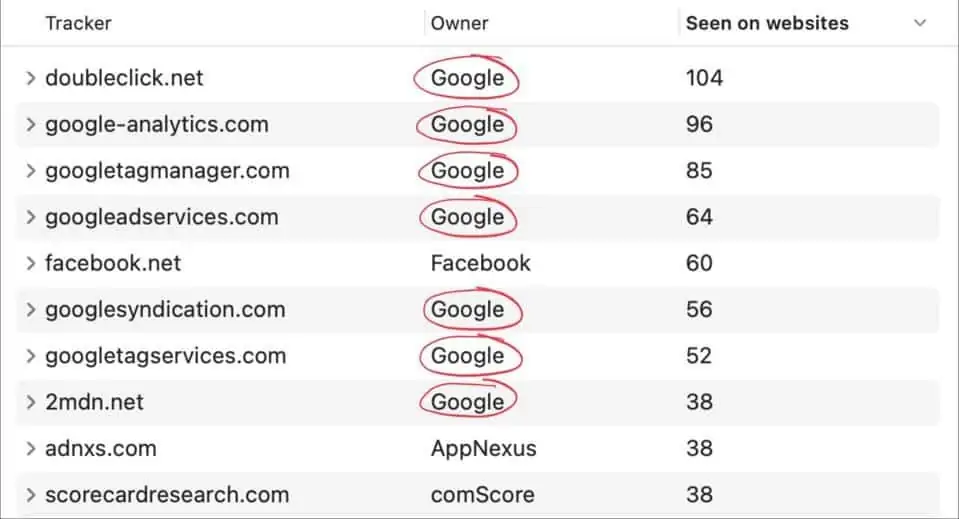Screen dimensions: 959x519
Task: Click the comScore owner cell
Action: click(482, 495)
